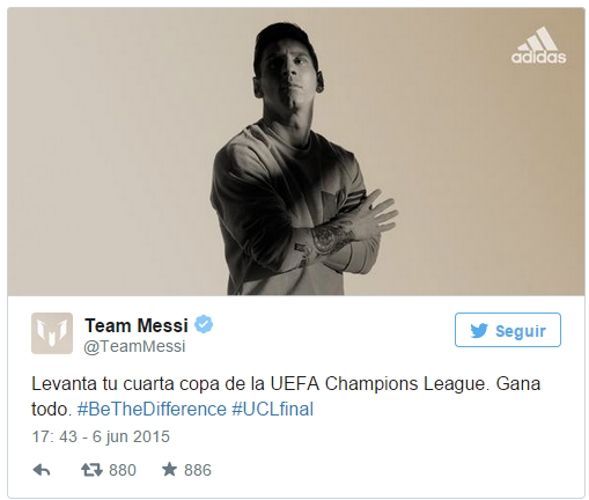Open the Team Messi avatar logo
589x500 pixels.
tap(52, 333)
